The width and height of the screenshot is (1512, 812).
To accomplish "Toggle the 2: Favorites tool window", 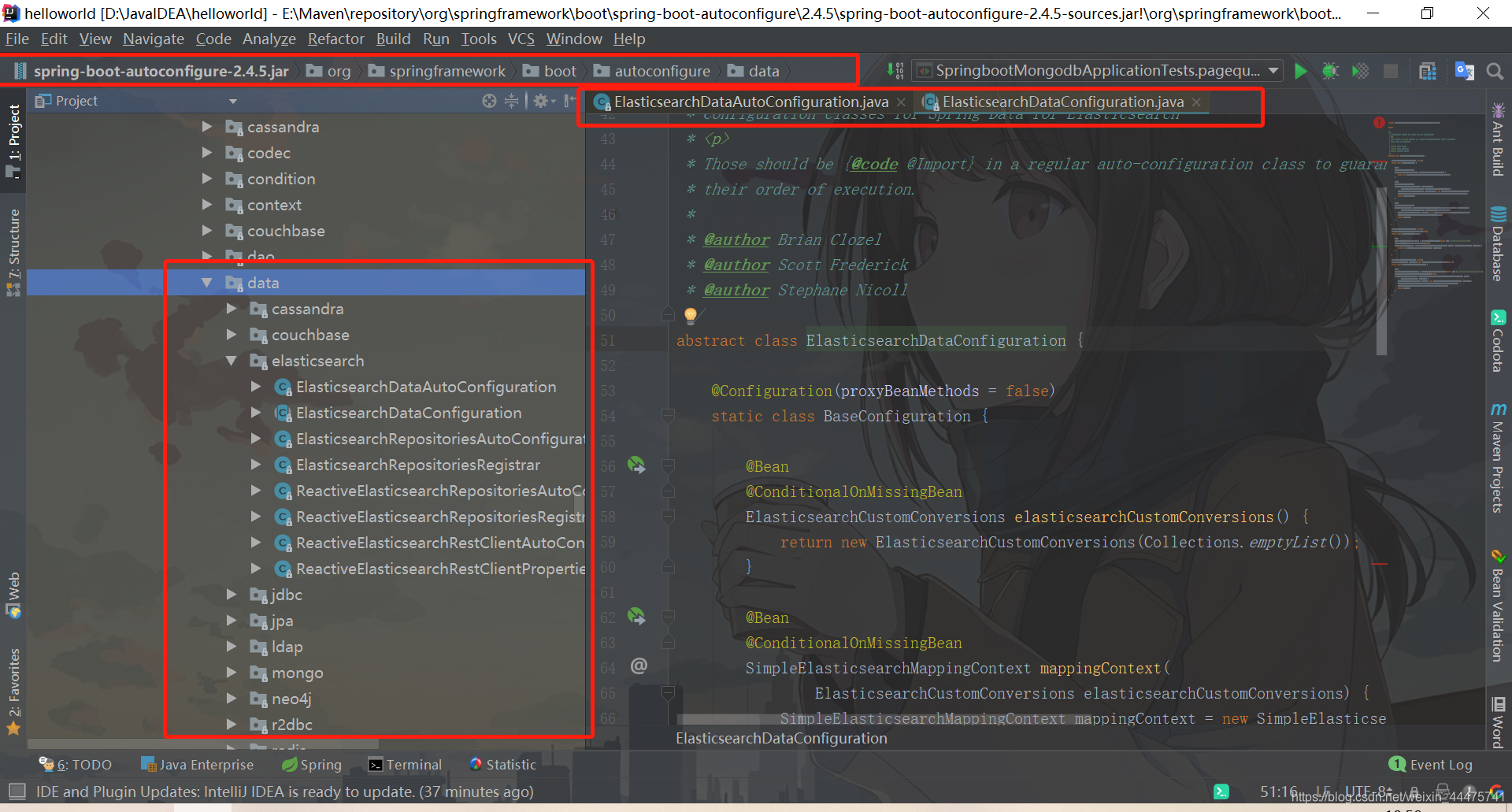I will [x=13, y=691].
